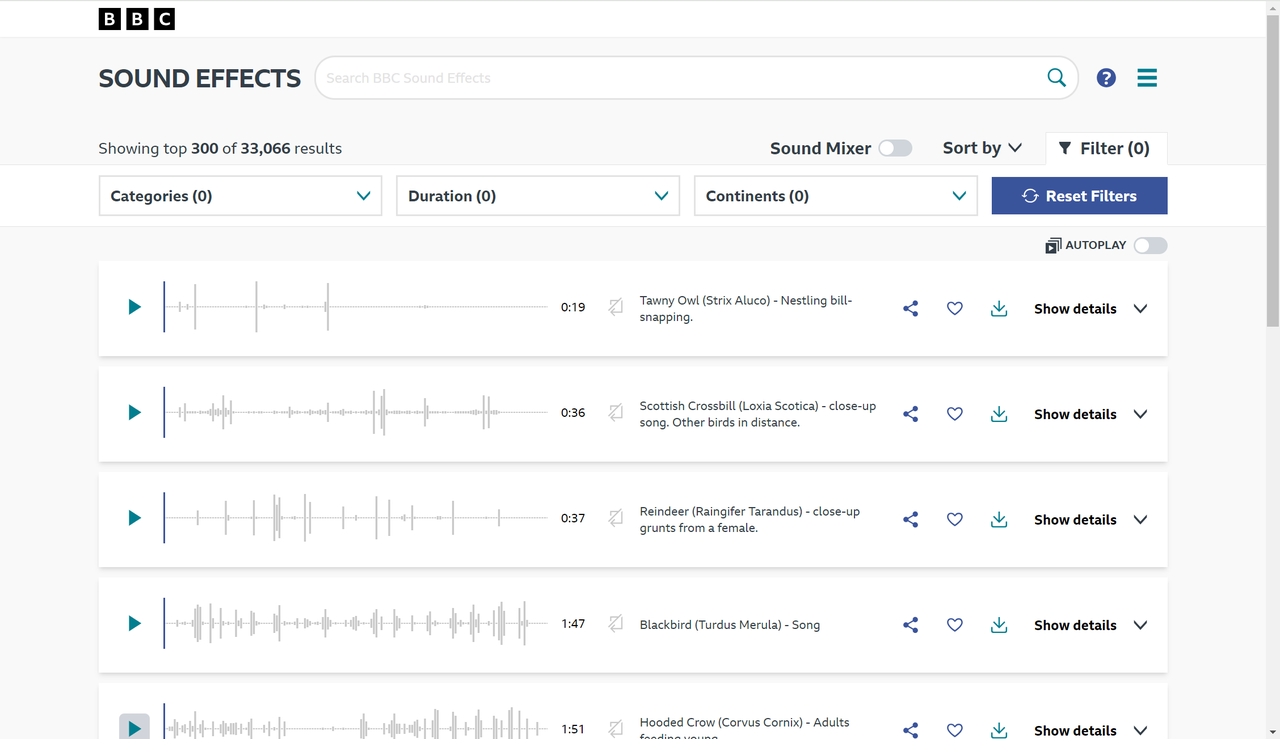Turn on Autoplay
This screenshot has height=739, width=1280.
pos(1149,244)
